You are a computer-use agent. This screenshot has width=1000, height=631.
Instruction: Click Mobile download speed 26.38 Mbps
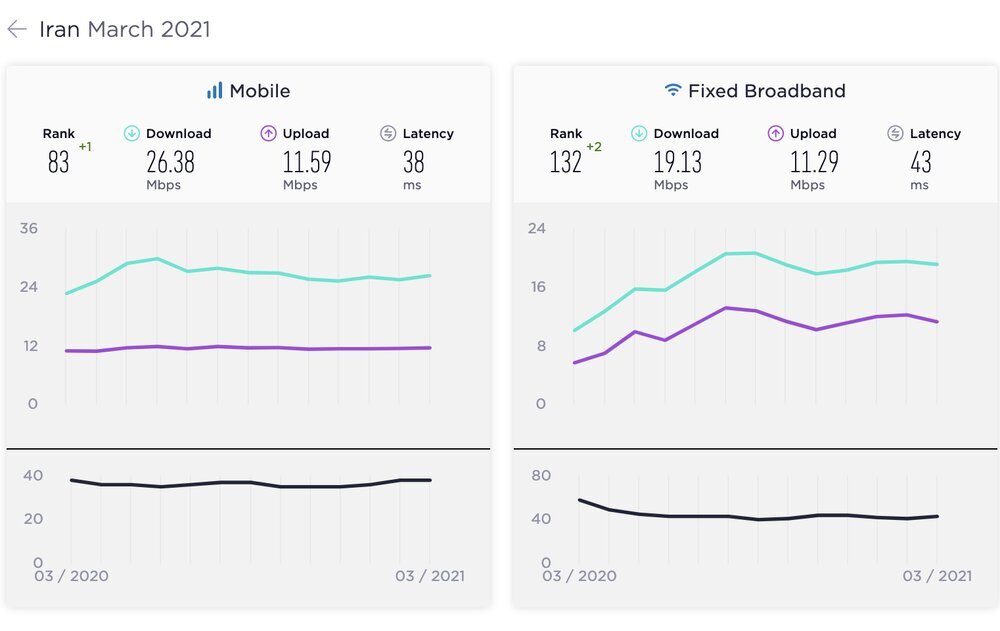click(x=170, y=169)
